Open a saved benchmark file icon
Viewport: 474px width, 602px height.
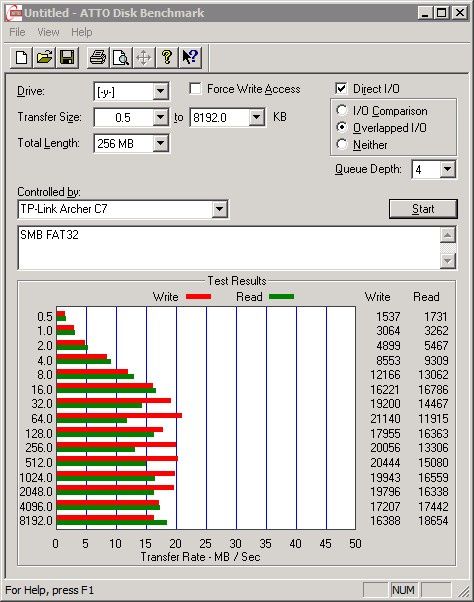point(44,58)
